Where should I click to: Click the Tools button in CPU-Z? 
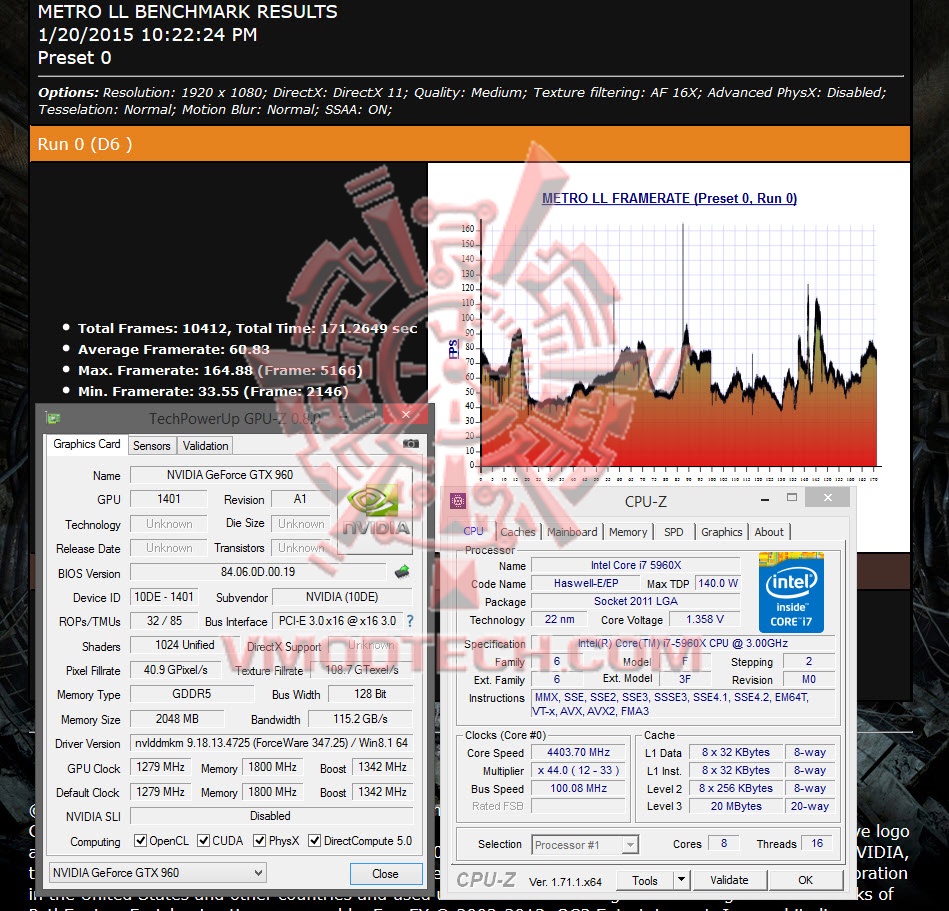click(645, 880)
